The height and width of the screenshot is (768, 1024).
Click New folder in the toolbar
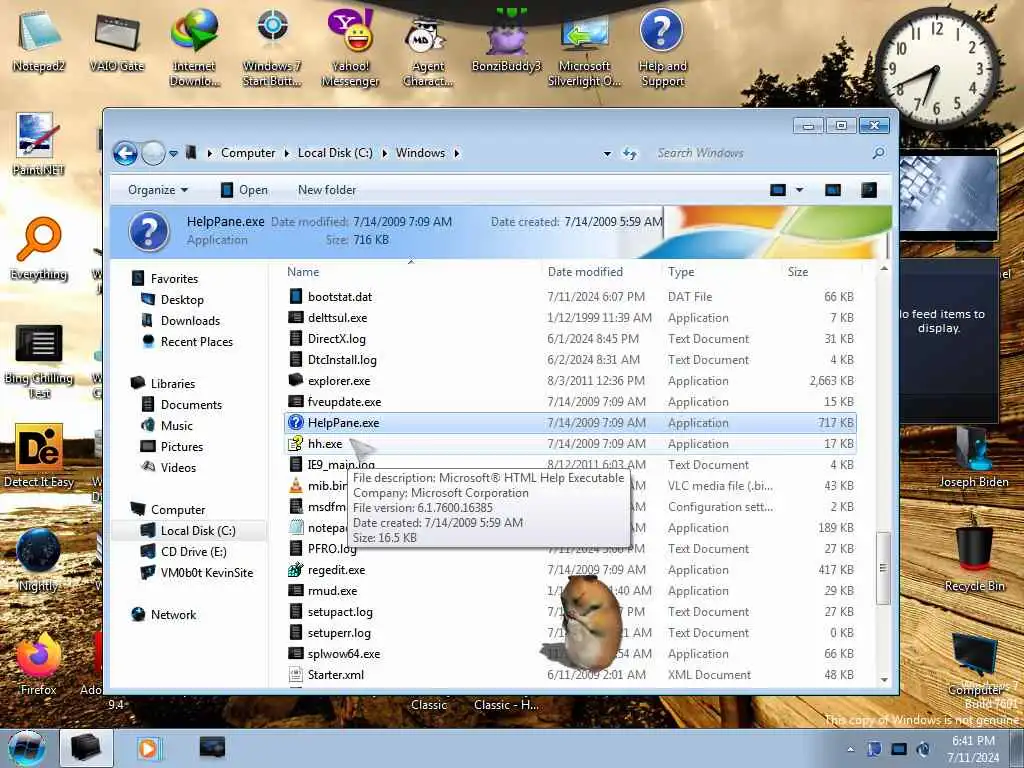click(x=327, y=190)
